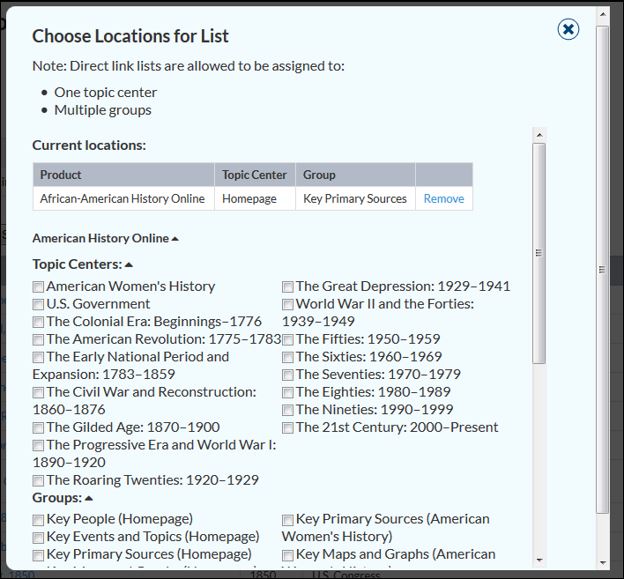Tick The Eighties: 1980–1989
The width and height of the screenshot is (624, 579).
(x=288, y=393)
